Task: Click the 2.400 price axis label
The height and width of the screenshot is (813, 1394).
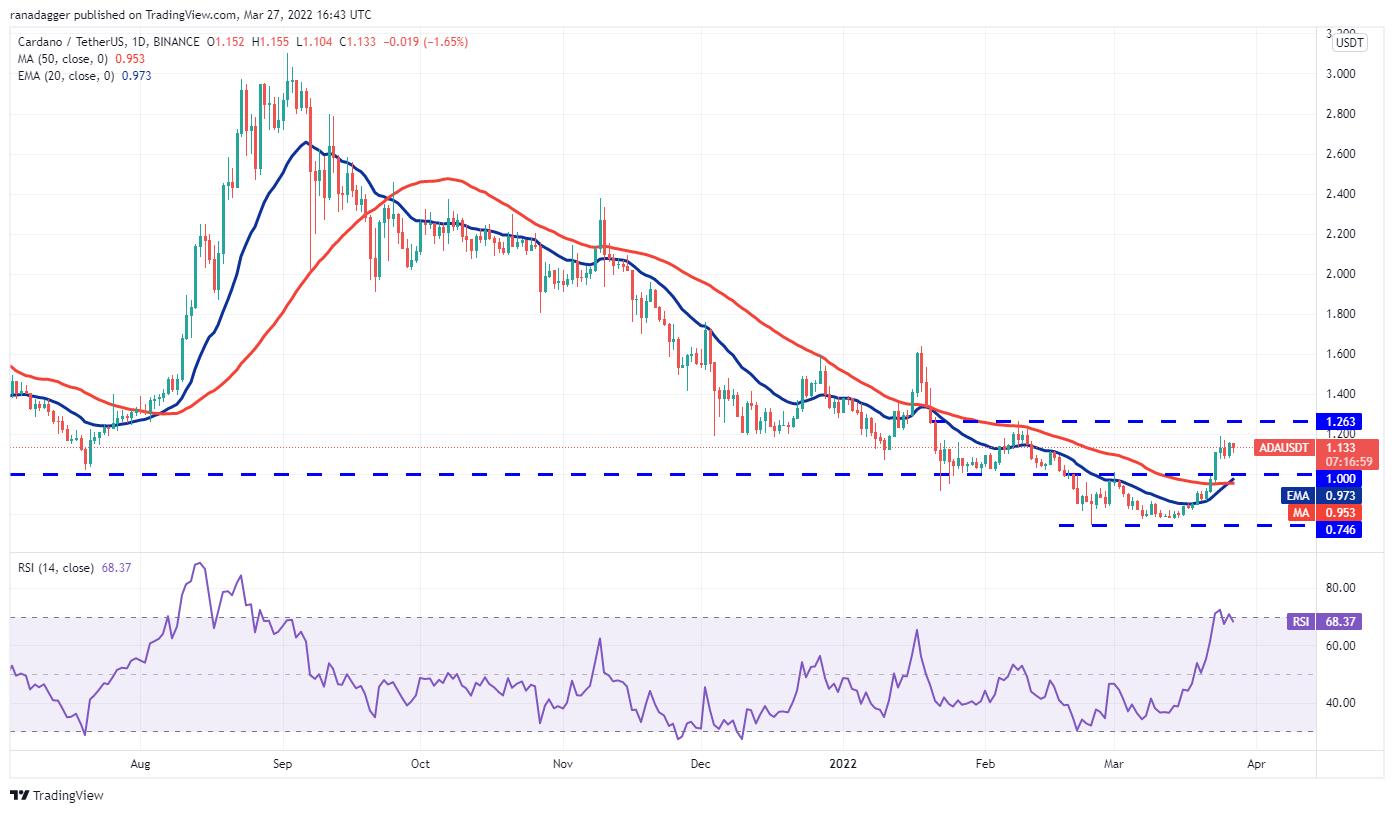Action: pos(1340,194)
